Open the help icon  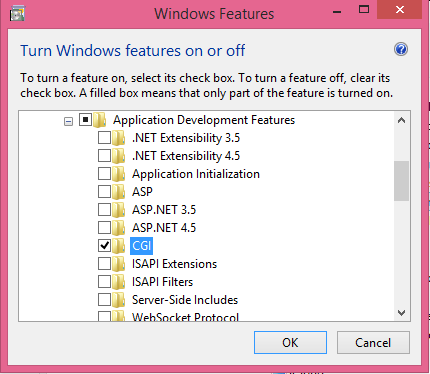[x=401, y=50]
